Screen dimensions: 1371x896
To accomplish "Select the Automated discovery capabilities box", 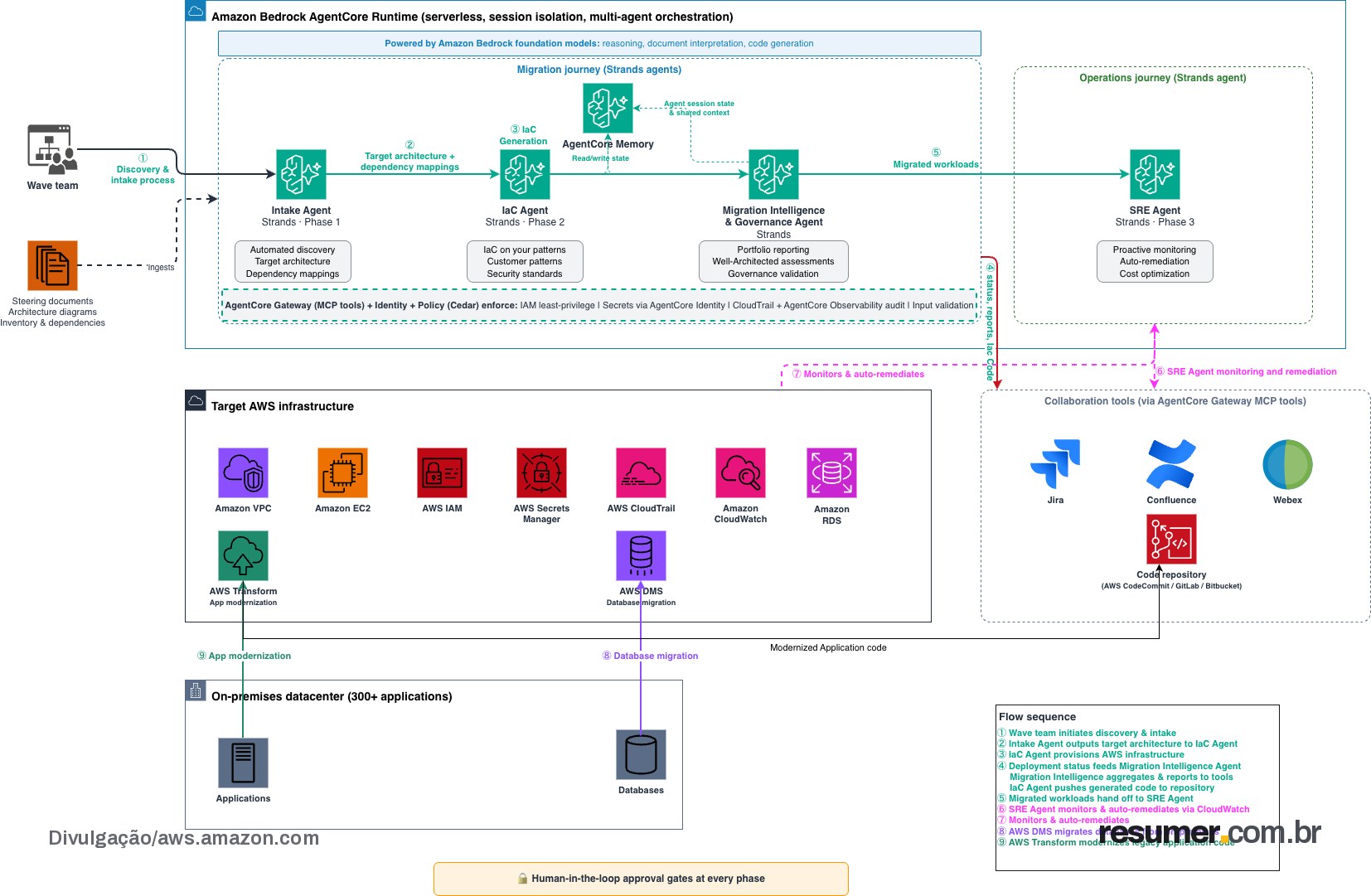I will [x=293, y=262].
